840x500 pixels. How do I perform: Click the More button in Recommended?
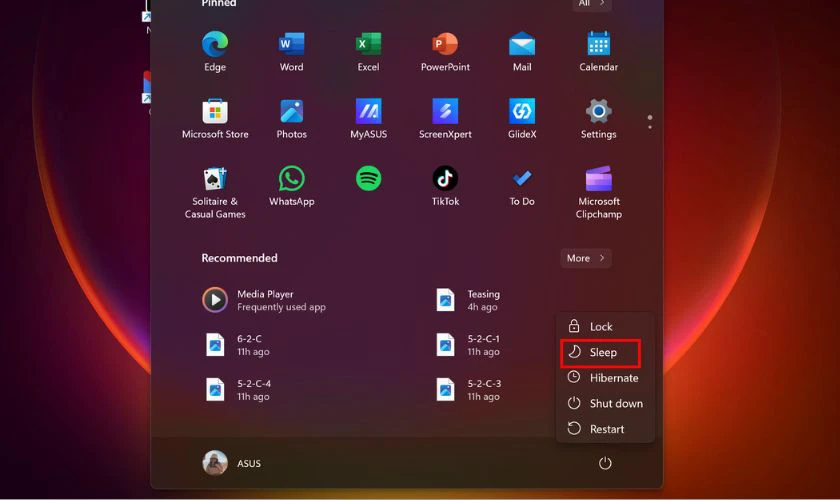[586, 258]
